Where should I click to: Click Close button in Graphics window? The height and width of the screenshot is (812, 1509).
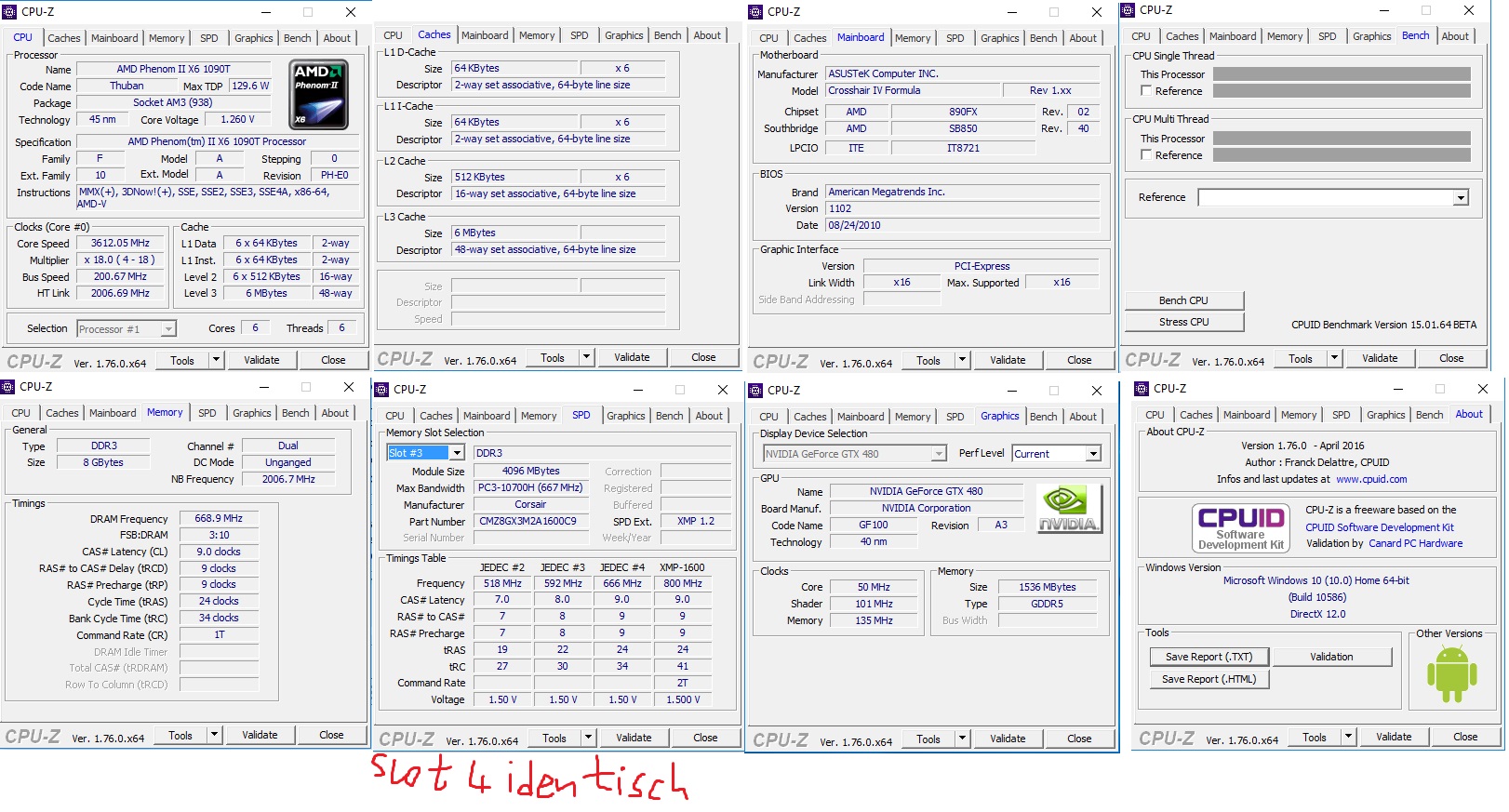[x=1079, y=739]
